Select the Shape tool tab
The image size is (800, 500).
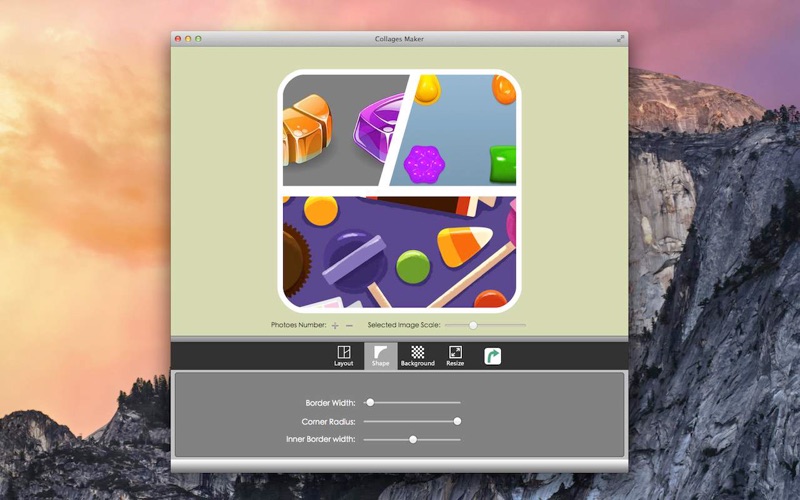click(380, 355)
